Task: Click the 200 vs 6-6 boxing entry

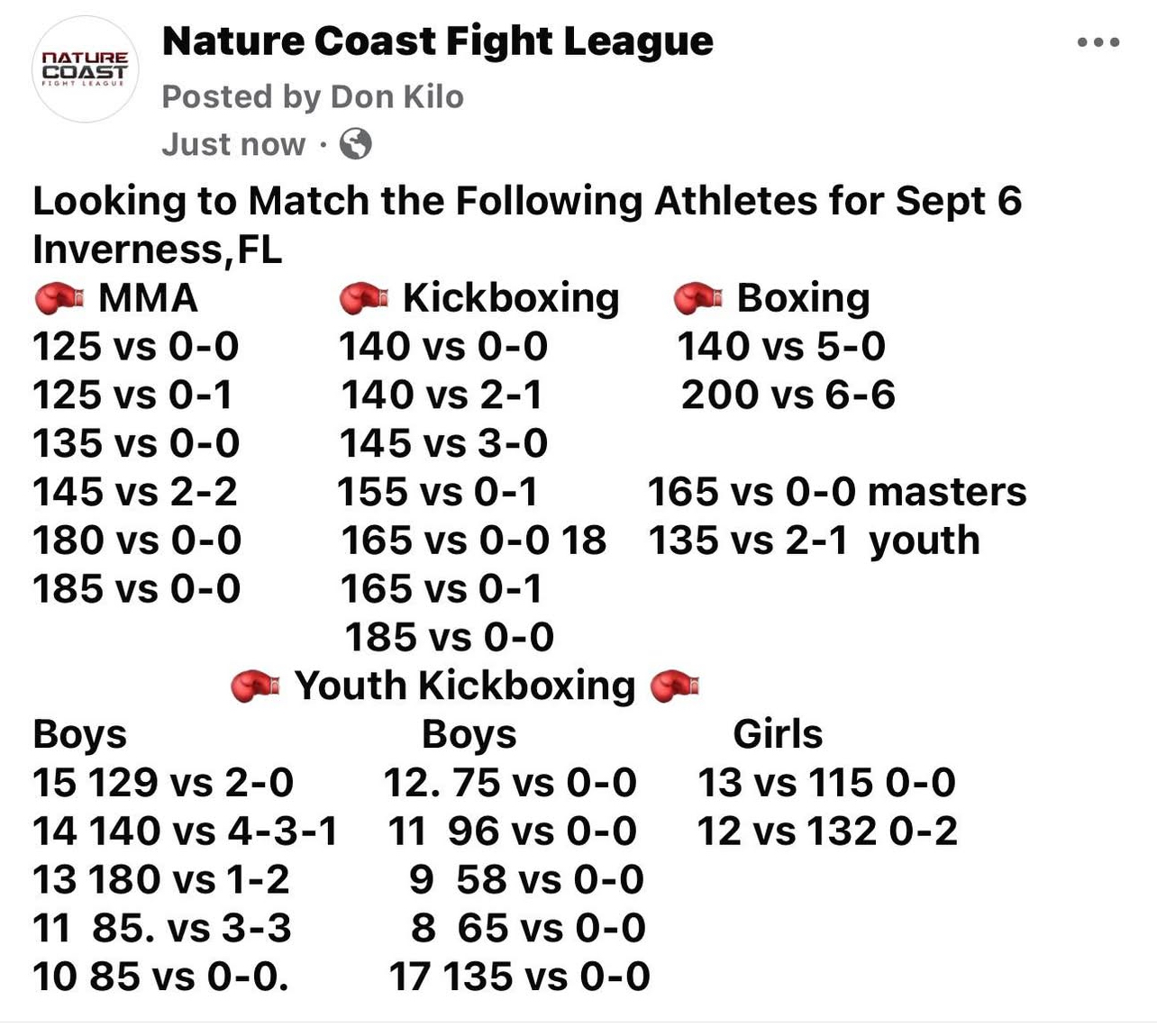Action: click(788, 395)
